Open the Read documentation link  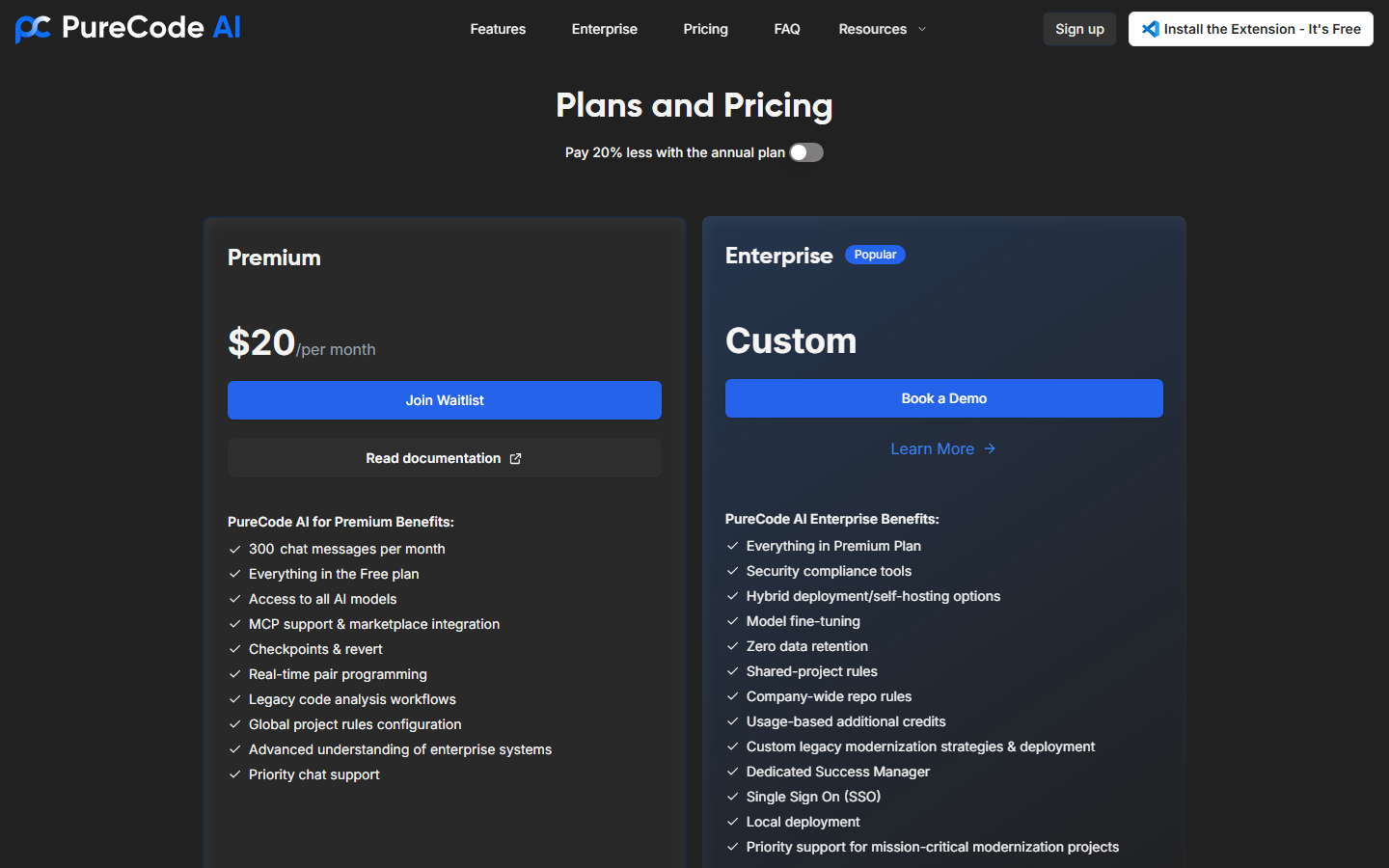432,458
